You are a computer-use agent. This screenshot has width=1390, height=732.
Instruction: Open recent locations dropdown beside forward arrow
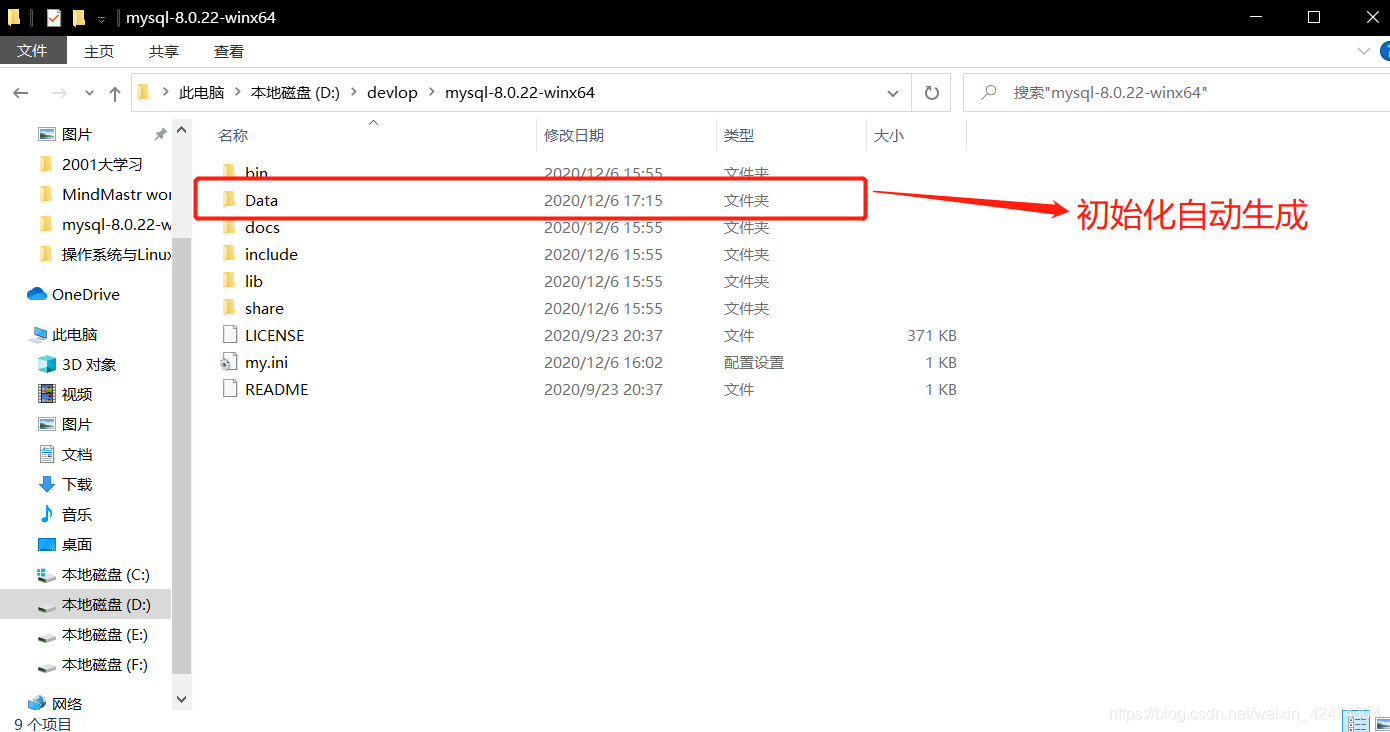[x=88, y=92]
